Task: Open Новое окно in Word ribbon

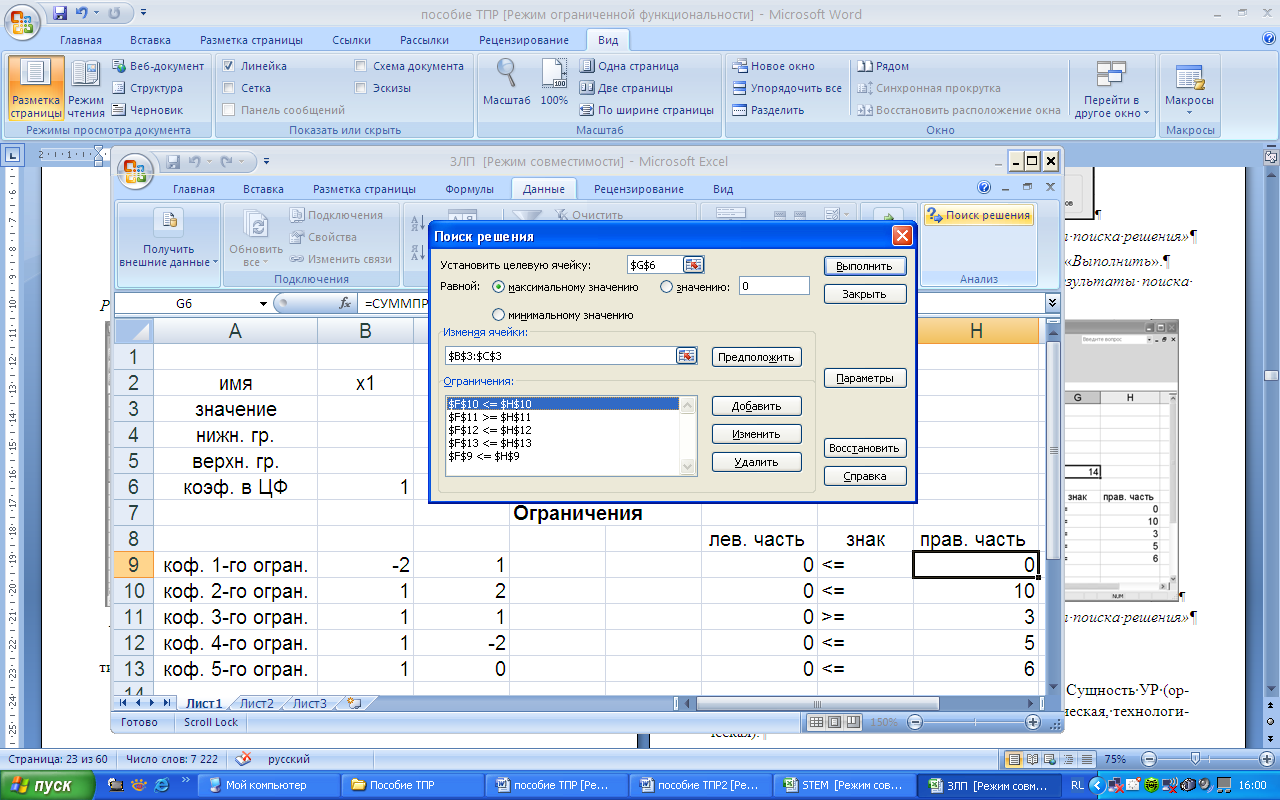Action: [773, 66]
